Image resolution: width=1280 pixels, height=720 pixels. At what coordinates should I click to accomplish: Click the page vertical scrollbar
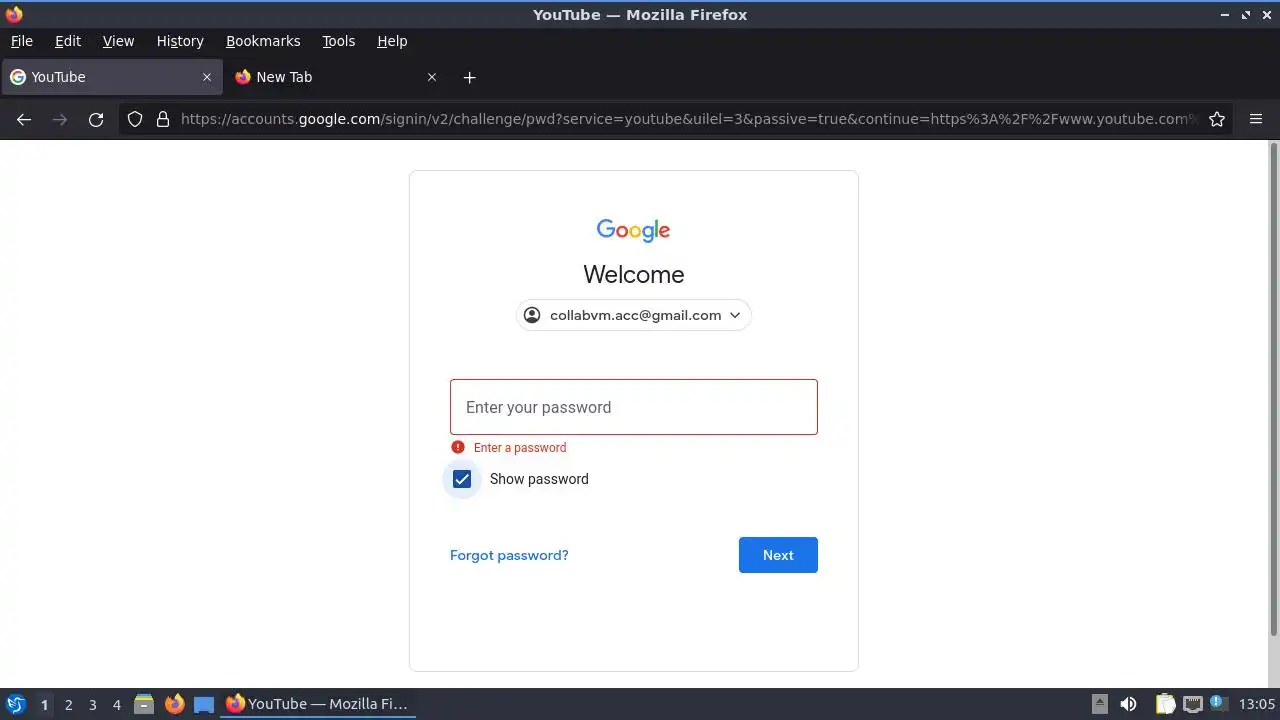pos(1273,388)
